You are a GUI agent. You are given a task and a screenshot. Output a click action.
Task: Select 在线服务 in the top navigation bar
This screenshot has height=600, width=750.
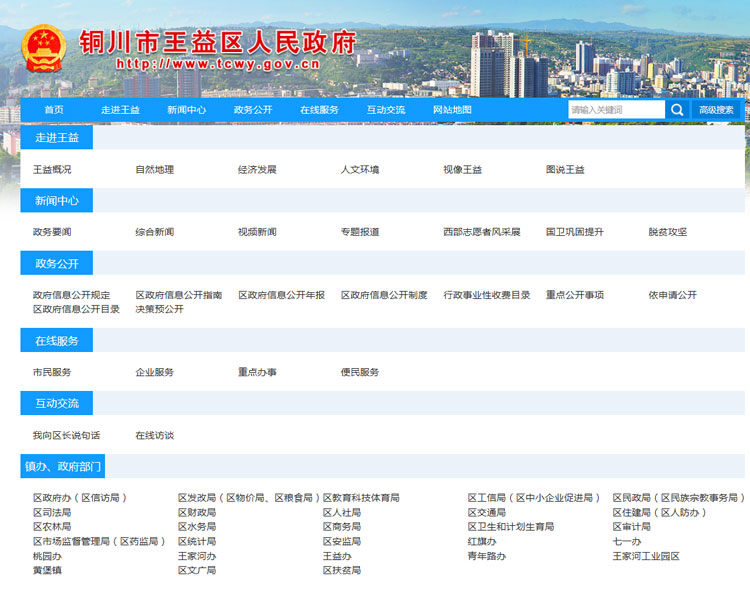[319, 110]
